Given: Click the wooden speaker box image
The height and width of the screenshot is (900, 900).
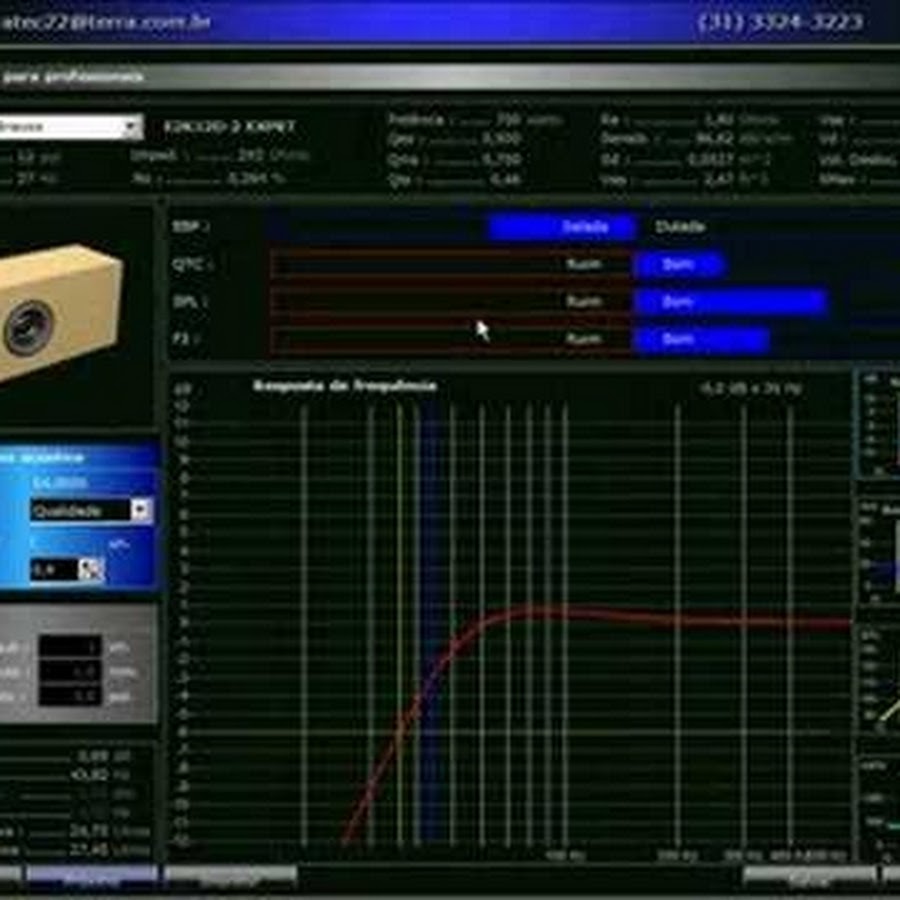Looking at the screenshot, I should click(60, 312).
